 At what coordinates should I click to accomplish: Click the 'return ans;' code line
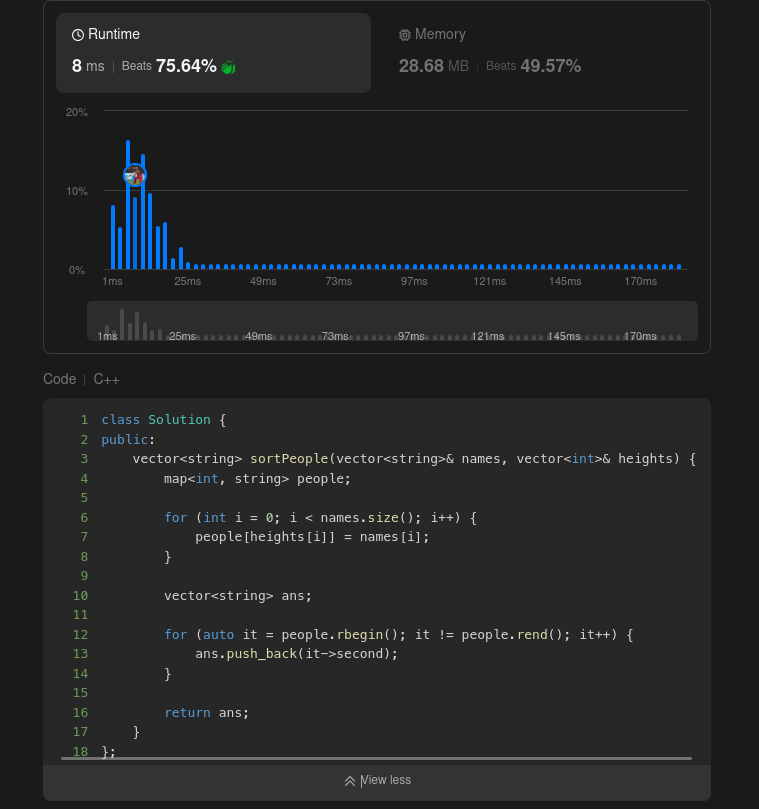click(206, 713)
